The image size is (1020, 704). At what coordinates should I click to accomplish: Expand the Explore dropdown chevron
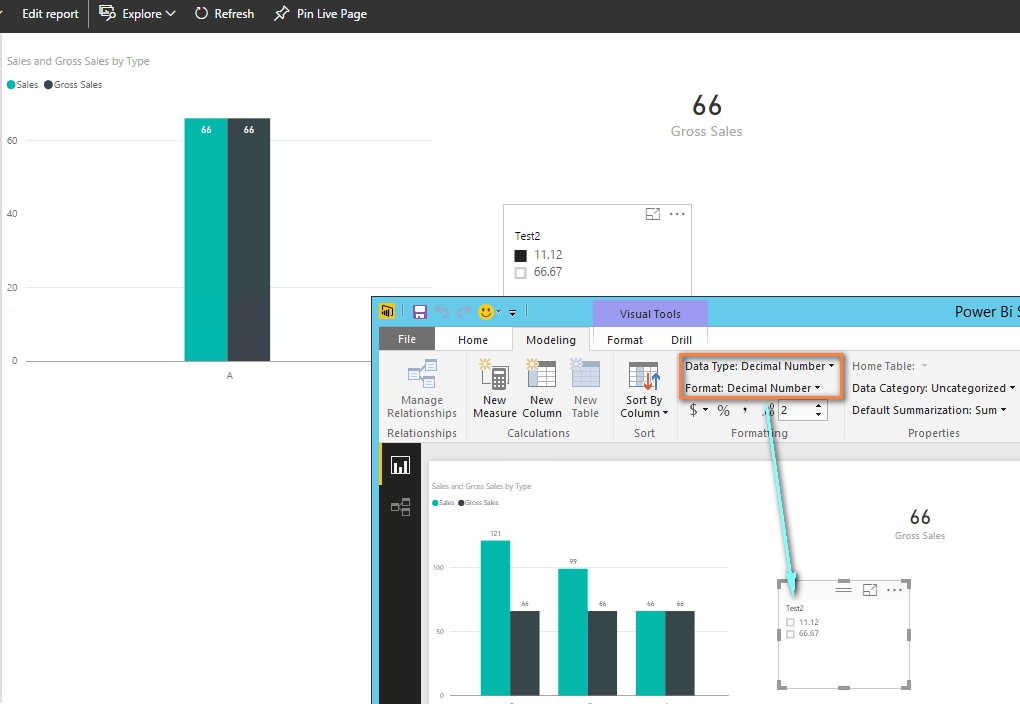[x=170, y=14]
